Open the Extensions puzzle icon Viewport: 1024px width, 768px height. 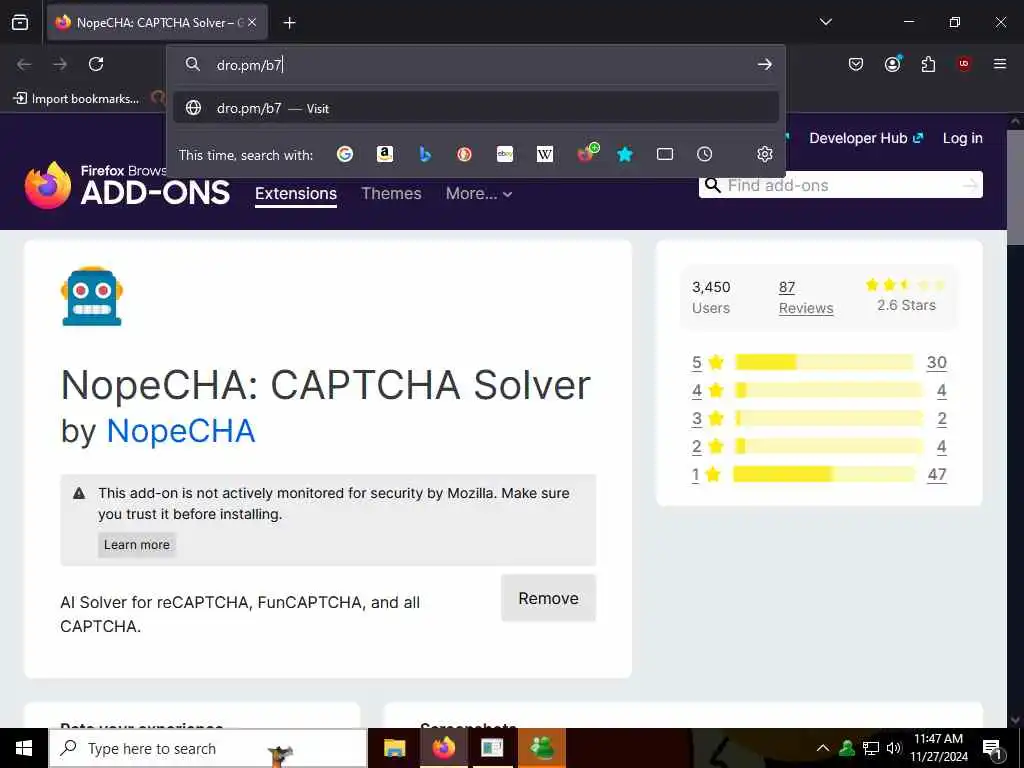pyautogui.click(x=928, y=64)
